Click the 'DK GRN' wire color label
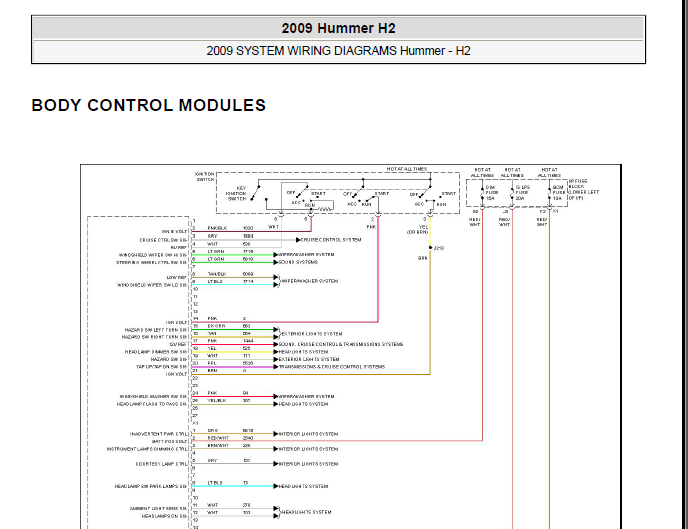688x529 pixels. [216, 326]
